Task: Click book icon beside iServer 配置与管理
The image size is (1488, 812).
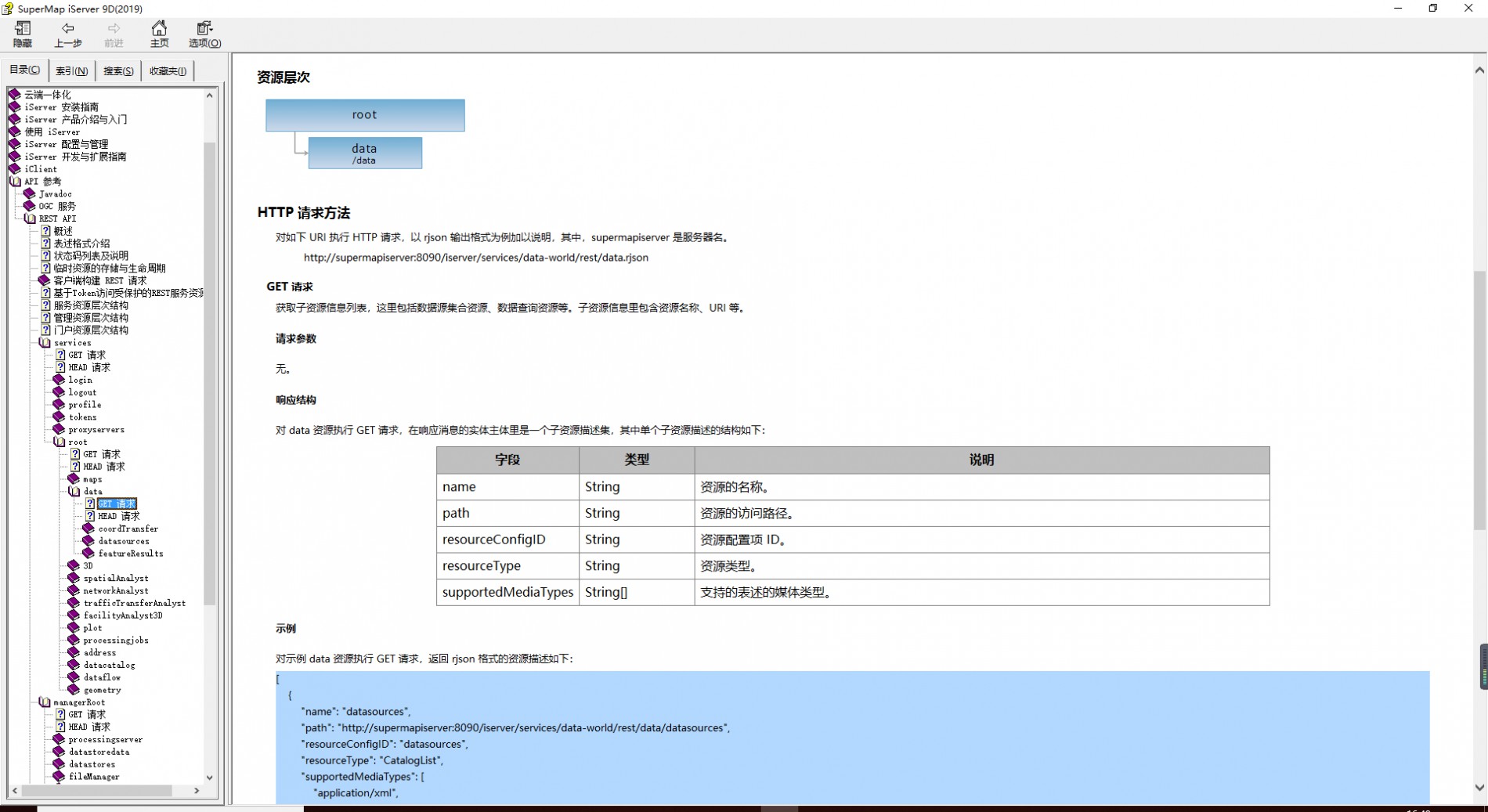Action: (14, 144)
